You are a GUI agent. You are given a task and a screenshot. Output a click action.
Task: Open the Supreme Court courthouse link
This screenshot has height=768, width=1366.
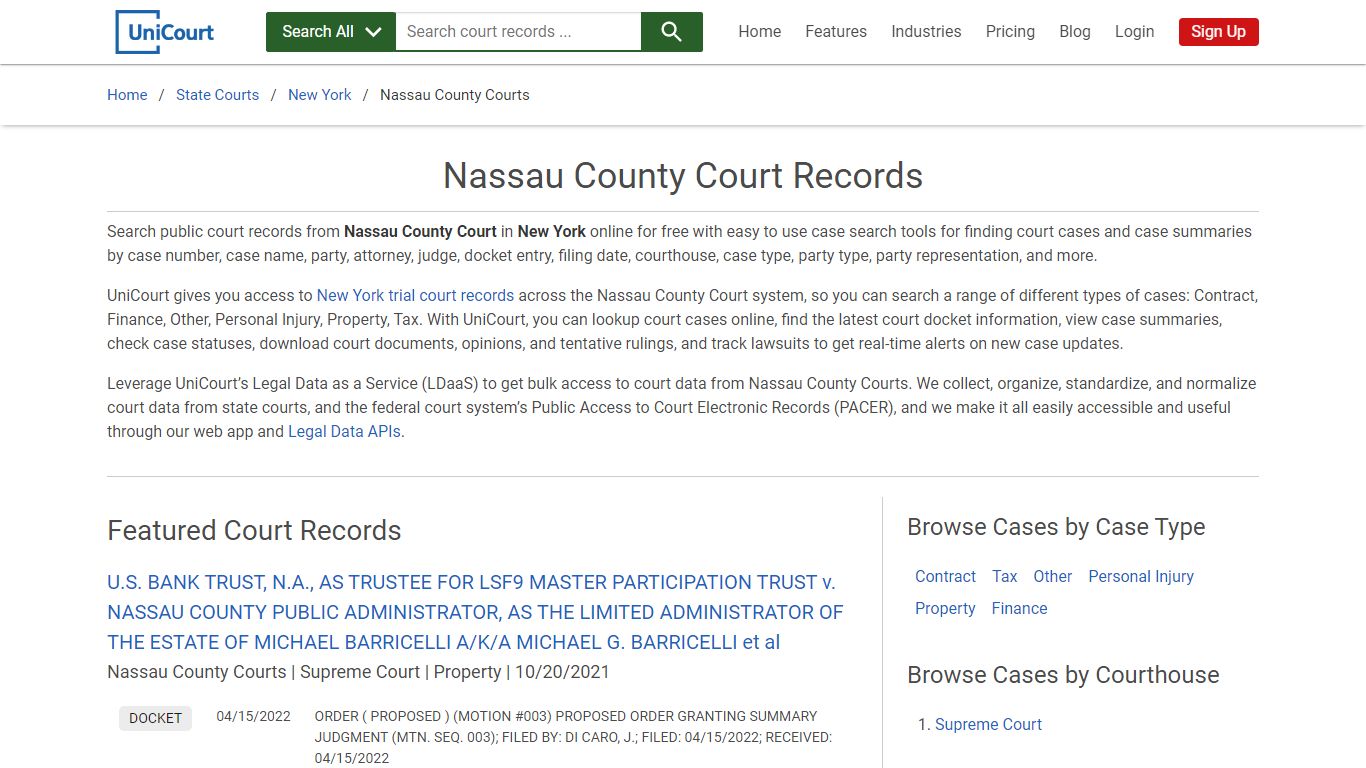988,725
